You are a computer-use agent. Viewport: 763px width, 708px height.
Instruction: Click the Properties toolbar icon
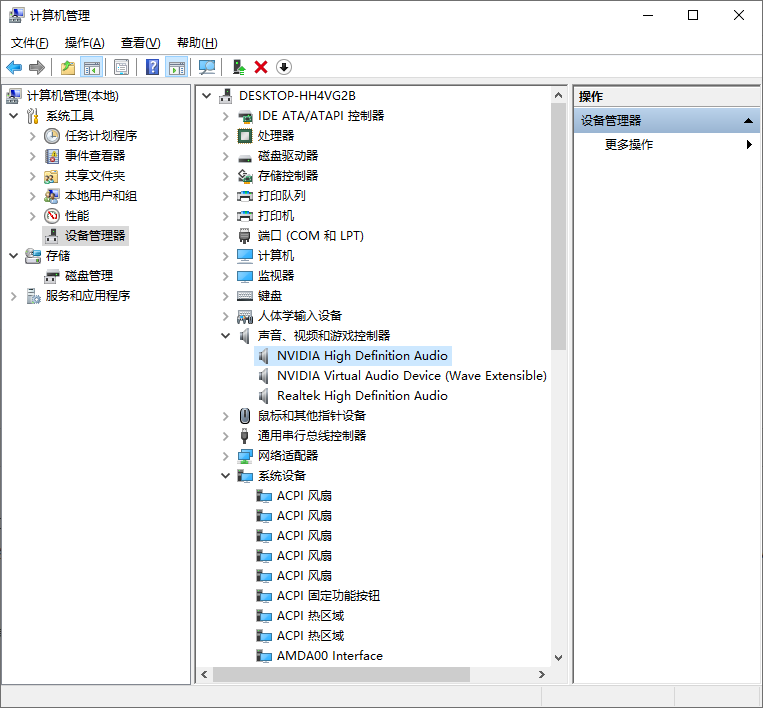click(x=121, y=67)
